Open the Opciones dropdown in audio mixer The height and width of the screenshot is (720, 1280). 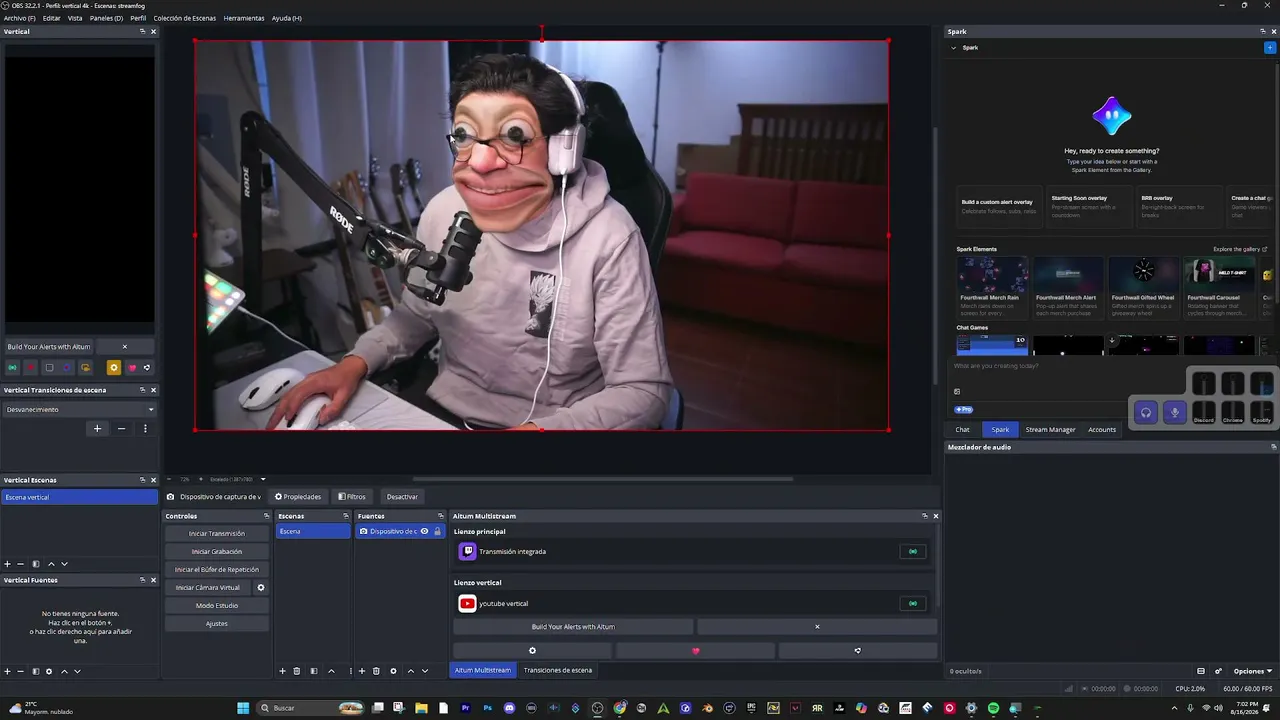pos(1252,671)
